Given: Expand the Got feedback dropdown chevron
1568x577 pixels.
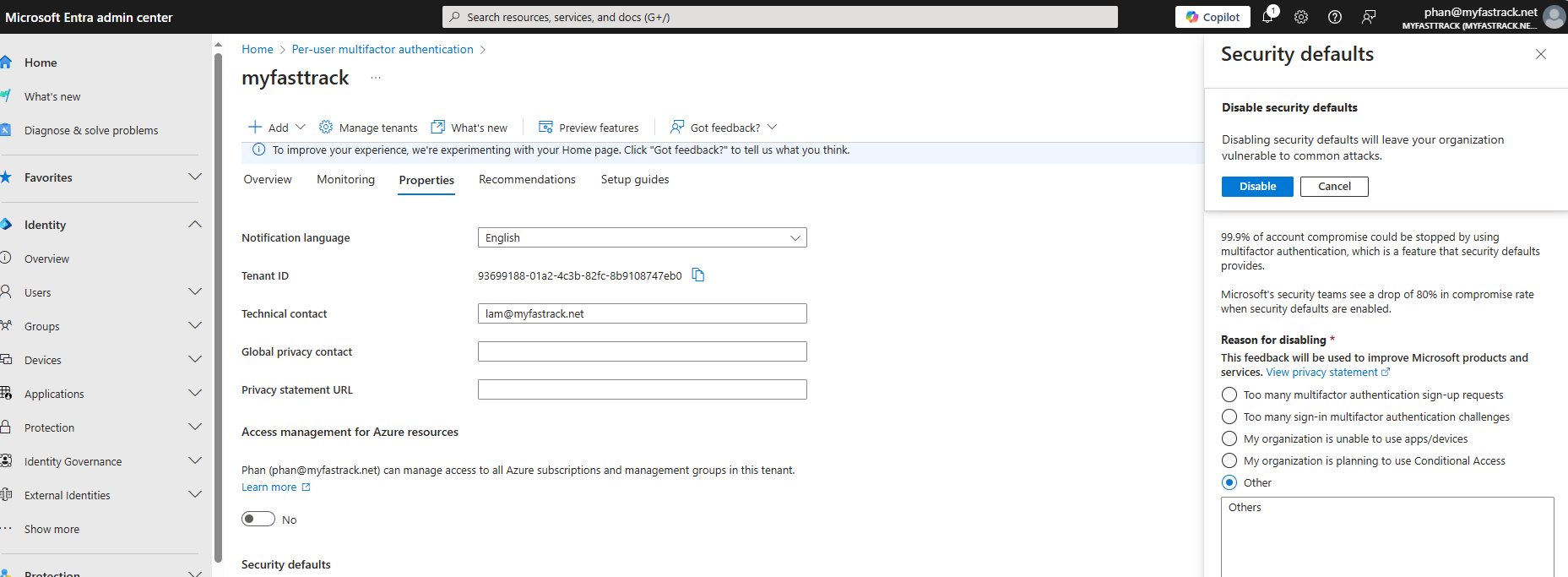Looking at the screenshot, I should [x=772, y=127].
